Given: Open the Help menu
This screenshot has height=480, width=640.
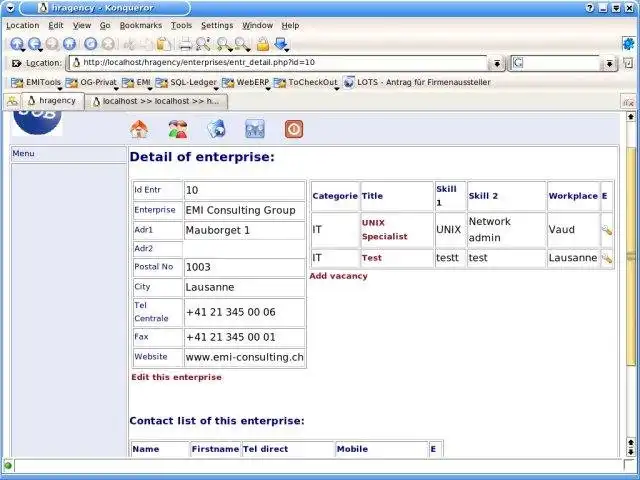Looking at the screenshot, I should click(x=290, y=25).
